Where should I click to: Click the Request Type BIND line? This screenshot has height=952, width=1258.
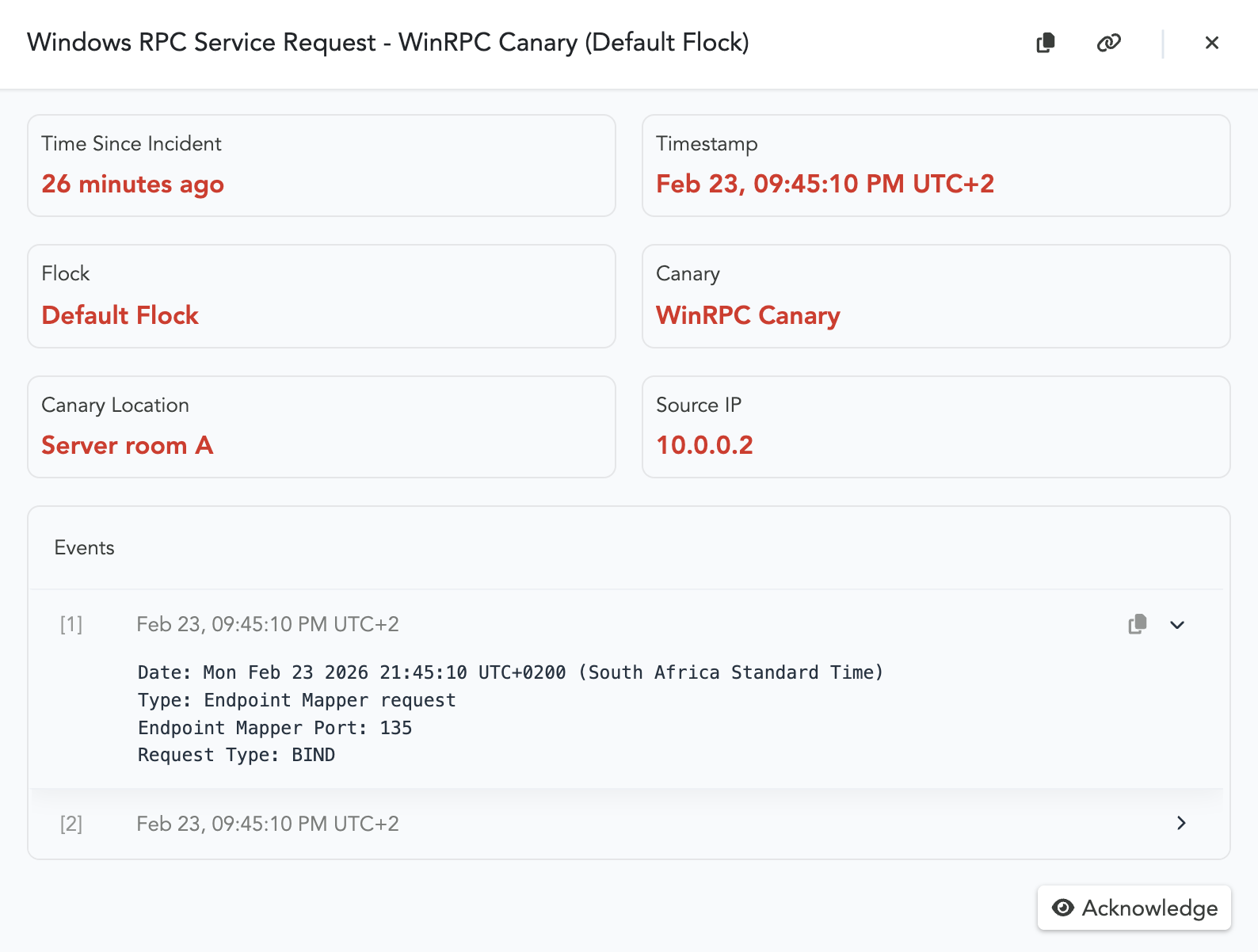pos(236,755)
